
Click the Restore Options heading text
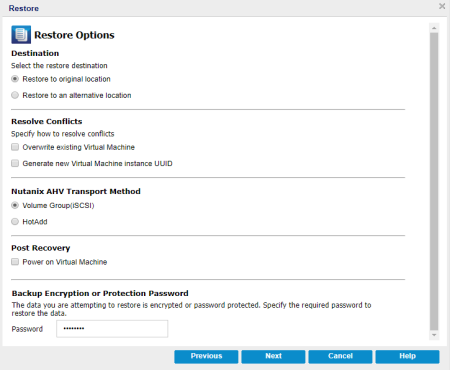coord(74,35)
